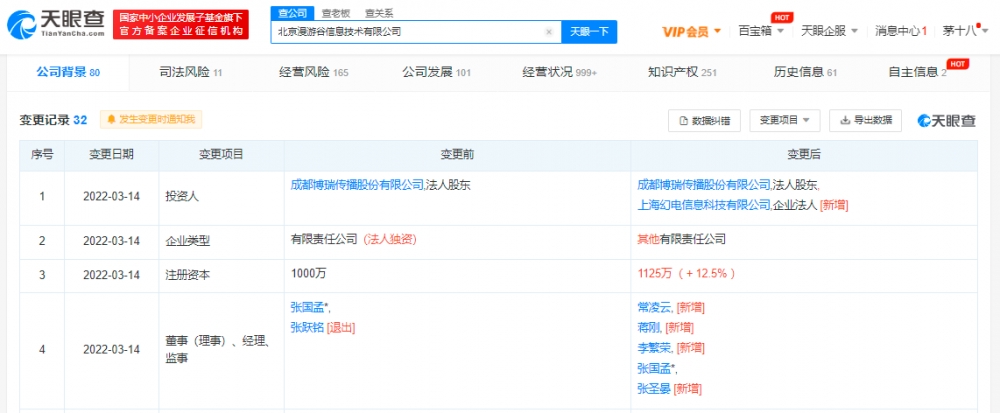Click the red 官方备案企业征信机构 banner
Image resolution: width=1000 pixels, height=413 pixels.
point(181,24)
